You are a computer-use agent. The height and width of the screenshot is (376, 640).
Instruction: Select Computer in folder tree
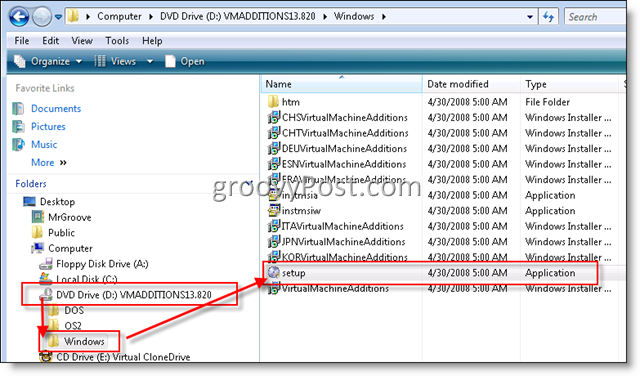[x=70, y=248]
